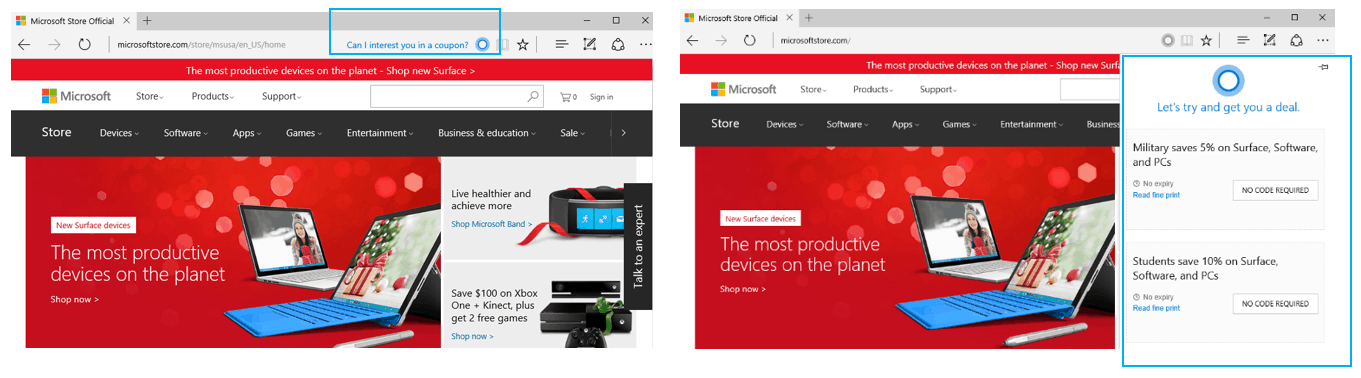Viewport: 1361px width, 378px height.
Task: Click the favorites star in the coupon-prompt window
Action: tap(523, 44)
